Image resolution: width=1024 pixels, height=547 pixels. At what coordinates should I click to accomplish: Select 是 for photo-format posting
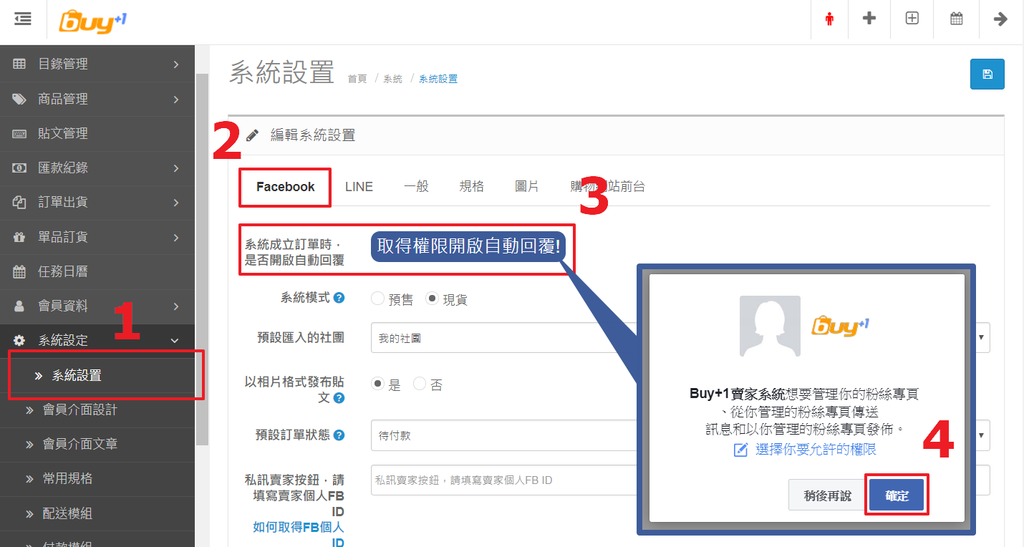click(x=377, y=384)
